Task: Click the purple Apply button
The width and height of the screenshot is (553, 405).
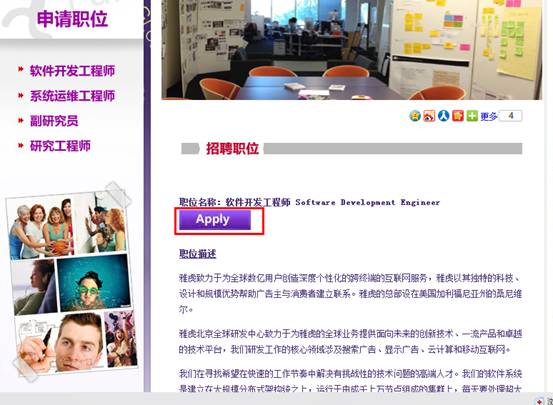Action: pyautogui.click(x=215, y=220)
